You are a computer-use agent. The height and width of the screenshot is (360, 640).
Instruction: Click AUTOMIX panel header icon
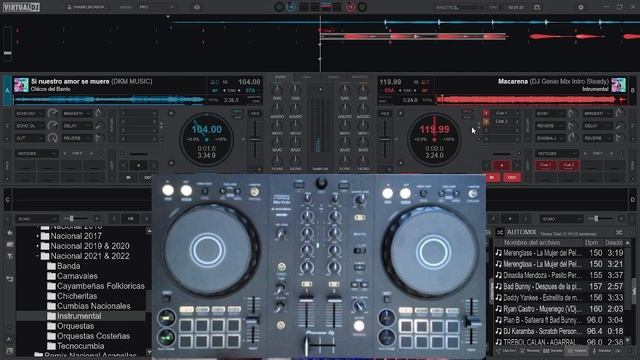pos(500,232)
